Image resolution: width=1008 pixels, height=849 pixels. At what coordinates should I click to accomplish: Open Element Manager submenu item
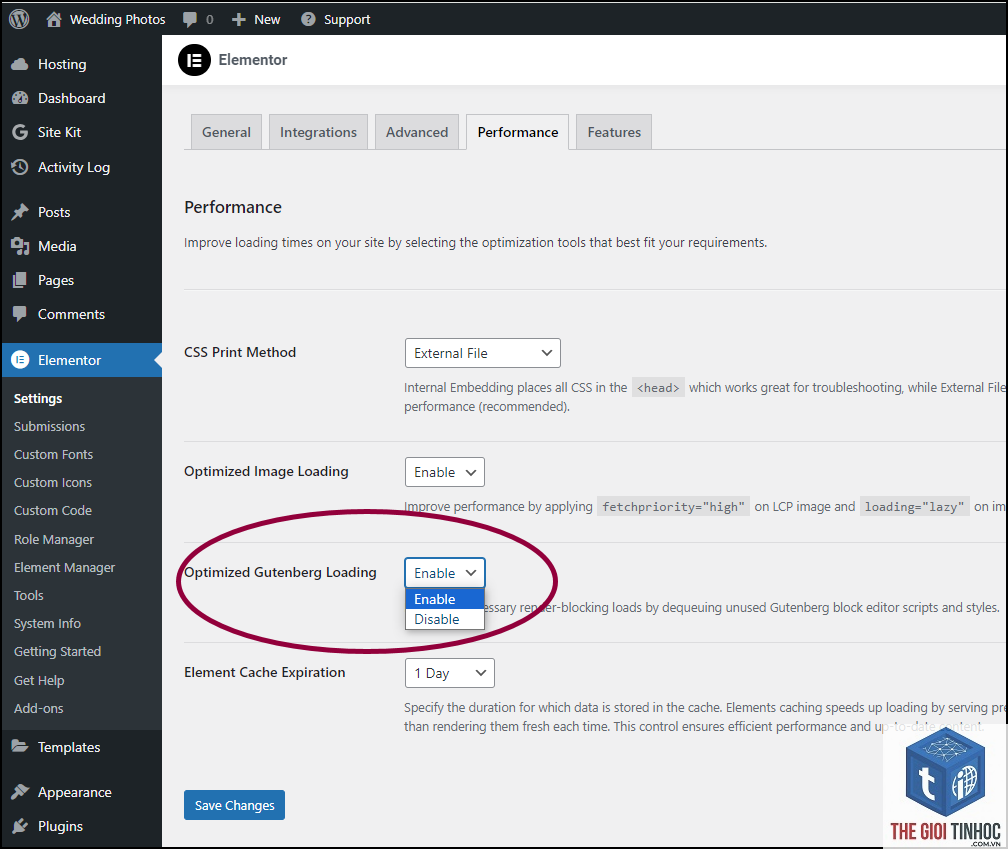click(64, 567)
